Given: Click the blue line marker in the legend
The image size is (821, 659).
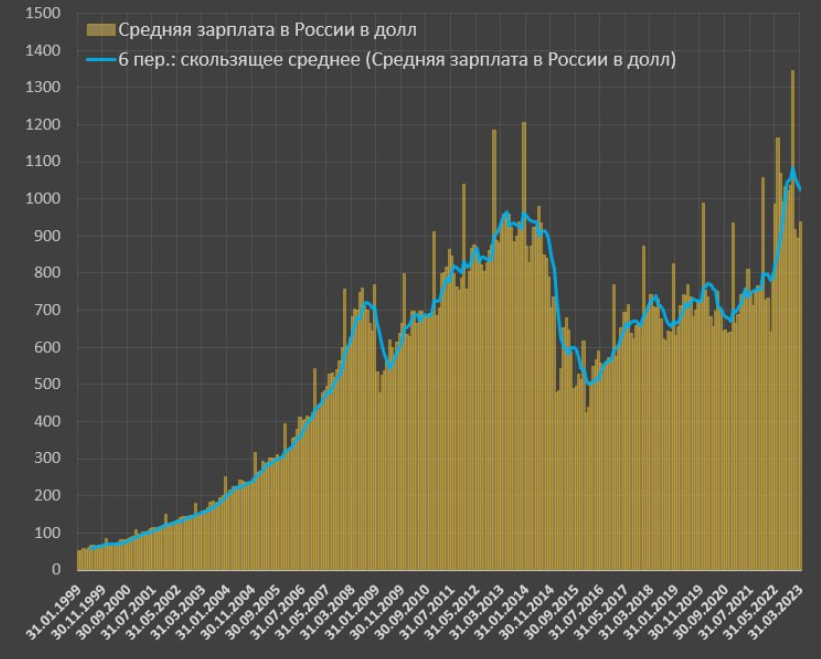Looking at the screenshot, I should tap(100, 60).
